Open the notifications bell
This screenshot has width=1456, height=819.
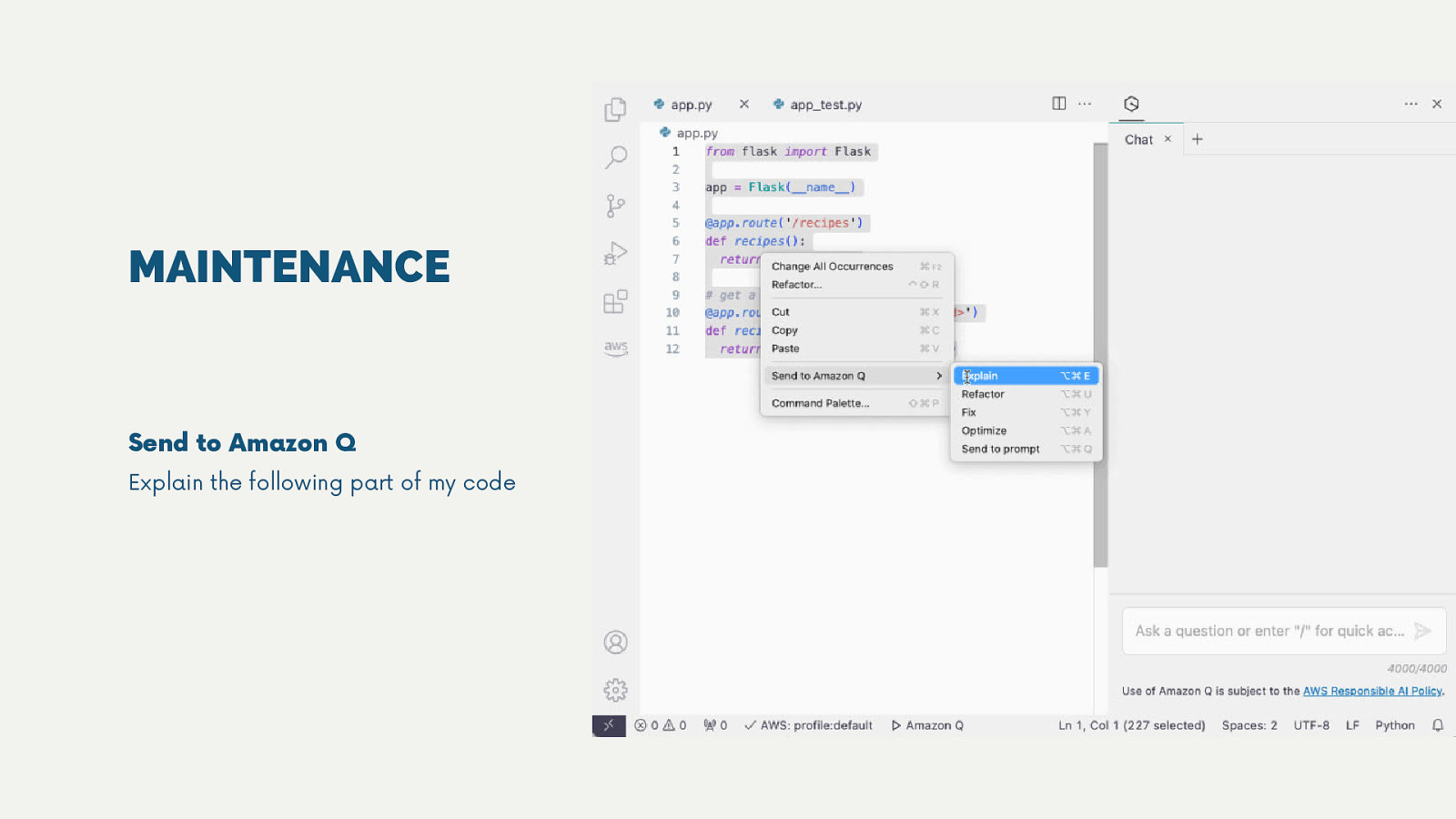coord(1438,725)
